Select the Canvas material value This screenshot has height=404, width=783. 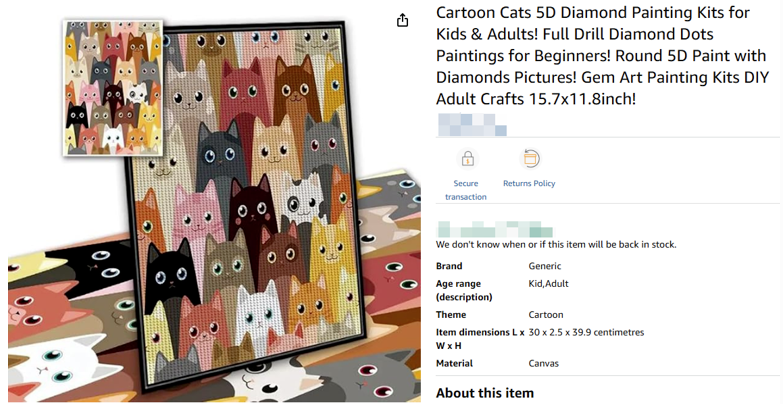click(x=544, y=363)
